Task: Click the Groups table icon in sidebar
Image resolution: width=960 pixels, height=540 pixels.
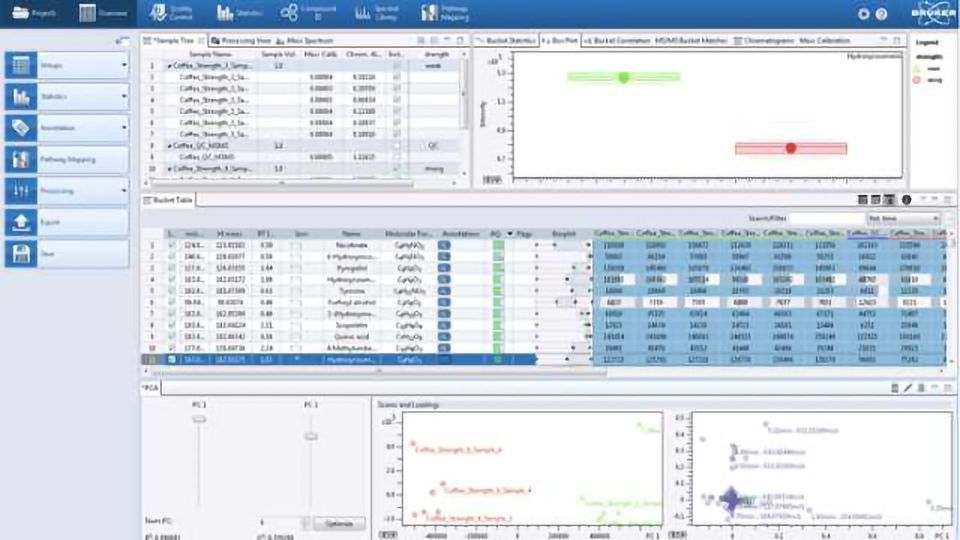Action: coord(21,65)
